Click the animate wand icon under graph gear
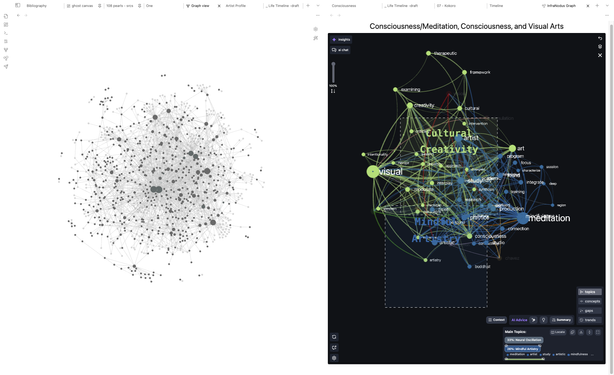Viewport: 614px width, 375px height. click(x=316, y=38)
